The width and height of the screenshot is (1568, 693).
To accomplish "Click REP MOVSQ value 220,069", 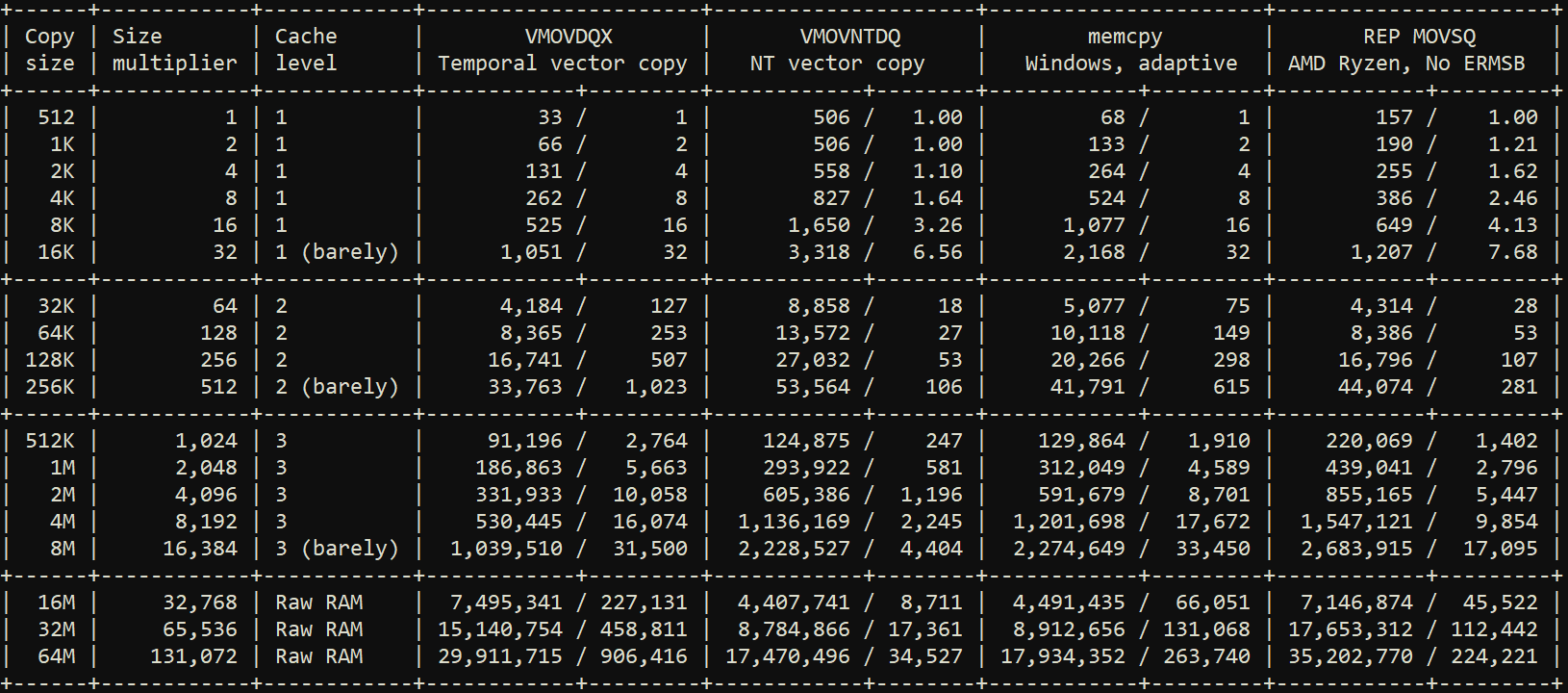I will coord(1370,441).
